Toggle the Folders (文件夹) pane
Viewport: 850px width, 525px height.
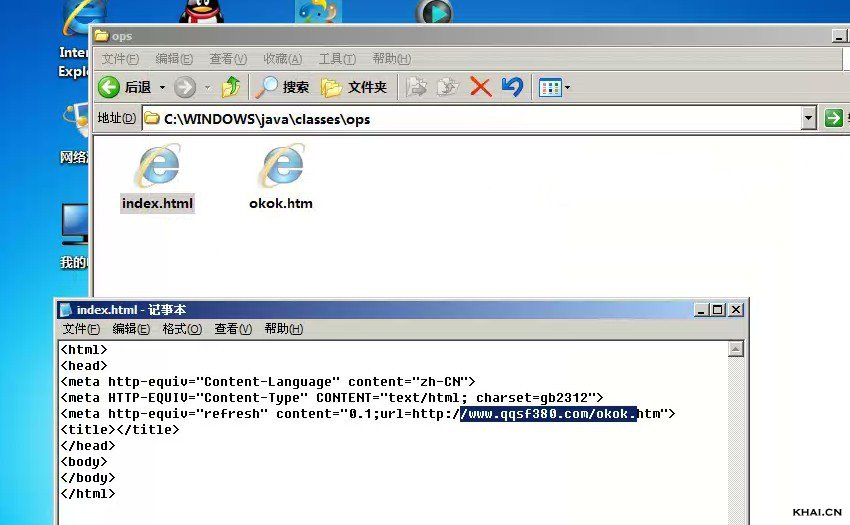point(354,87)
